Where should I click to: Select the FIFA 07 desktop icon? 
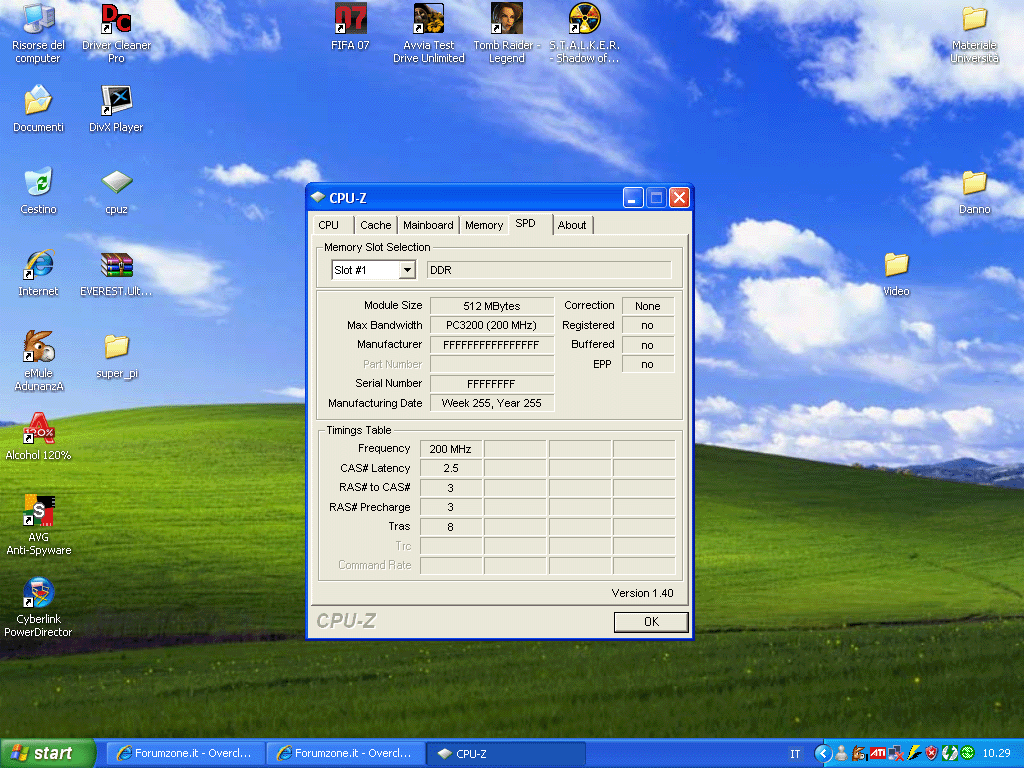(350, 27)
